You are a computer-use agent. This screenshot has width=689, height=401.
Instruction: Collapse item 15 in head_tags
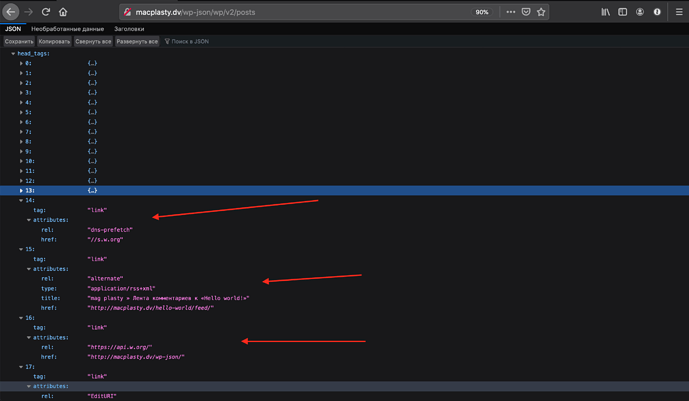pyautogui.click(x=21, y=249)
